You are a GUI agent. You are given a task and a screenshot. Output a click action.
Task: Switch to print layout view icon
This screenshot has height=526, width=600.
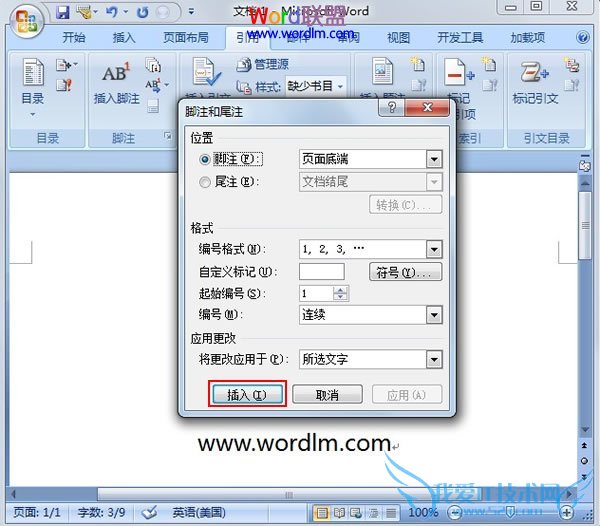click(x=322, y=513)
